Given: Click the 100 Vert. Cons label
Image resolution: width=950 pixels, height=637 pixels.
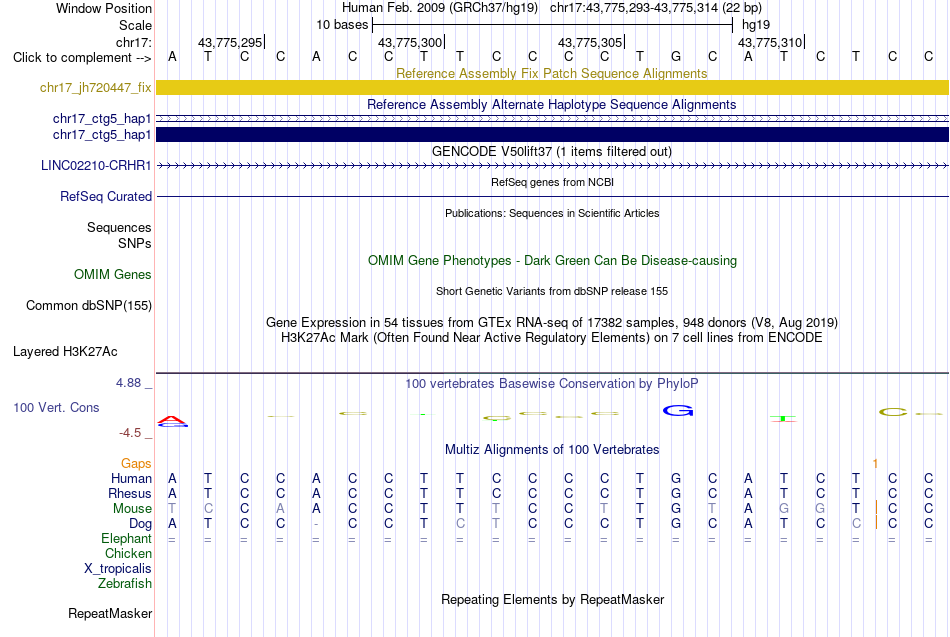Looking at the screenshot, I should click(x=56, y=407).
